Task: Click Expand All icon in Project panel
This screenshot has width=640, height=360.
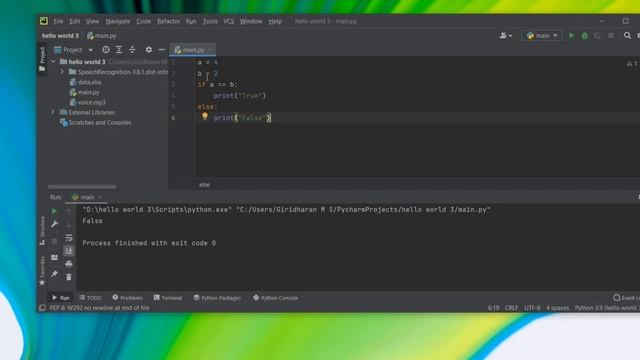Action: pyautogui.click(x=119, y=50)
